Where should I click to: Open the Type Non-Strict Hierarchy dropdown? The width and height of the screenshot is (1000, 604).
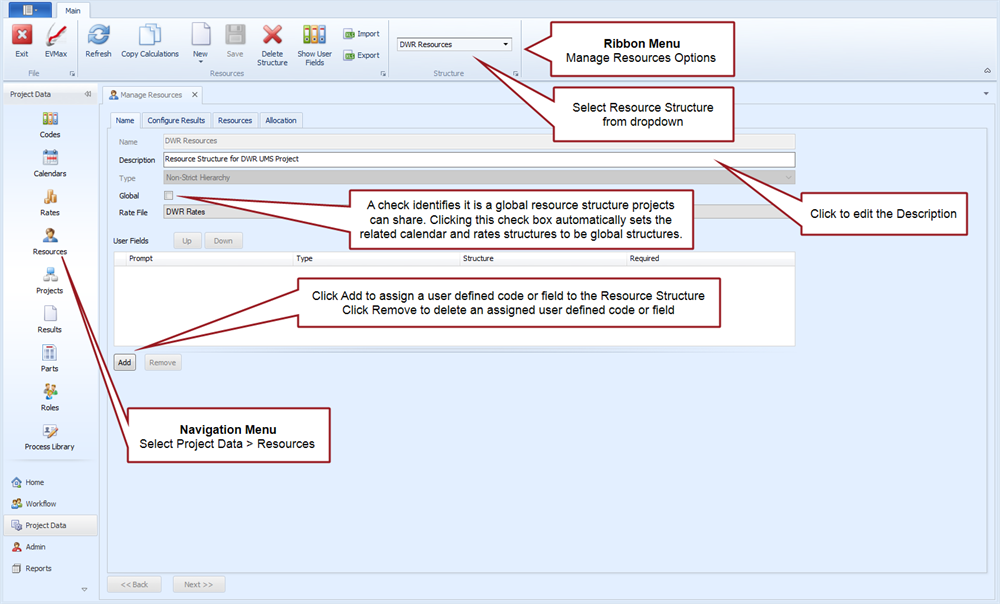point(788,177)
